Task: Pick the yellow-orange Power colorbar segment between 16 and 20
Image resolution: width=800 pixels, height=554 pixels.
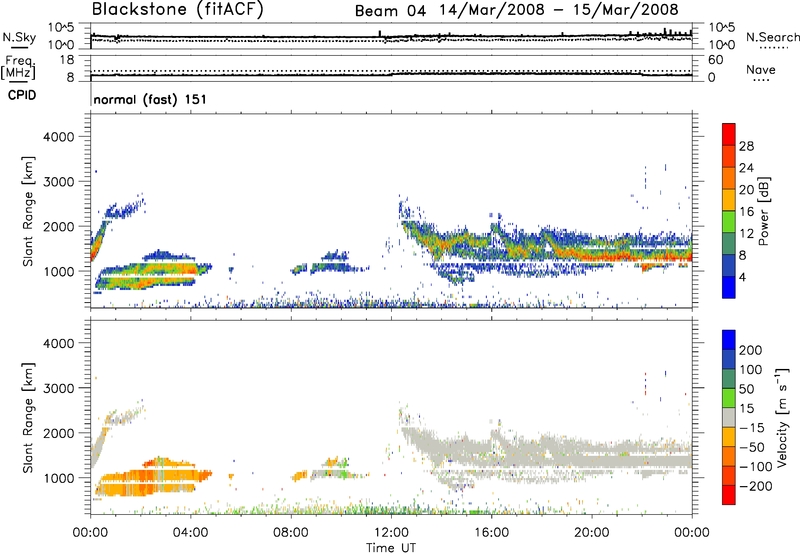Action: 729,200
